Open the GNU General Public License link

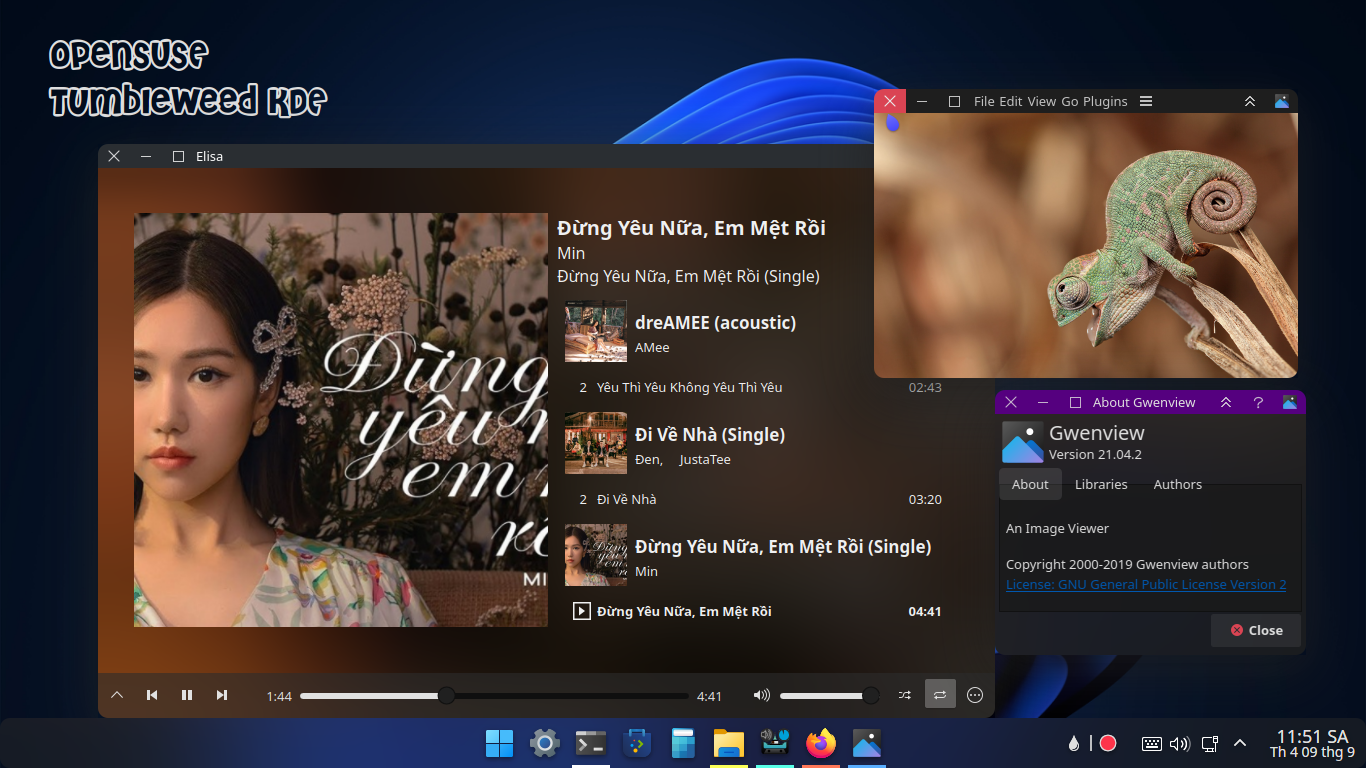pos(1146,584)
